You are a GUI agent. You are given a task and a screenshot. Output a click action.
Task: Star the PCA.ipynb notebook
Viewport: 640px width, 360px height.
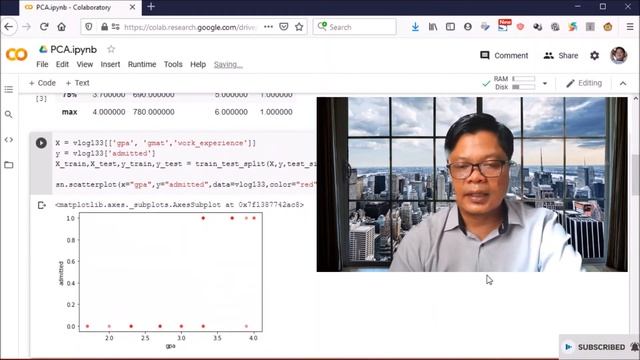pos(111,49)
